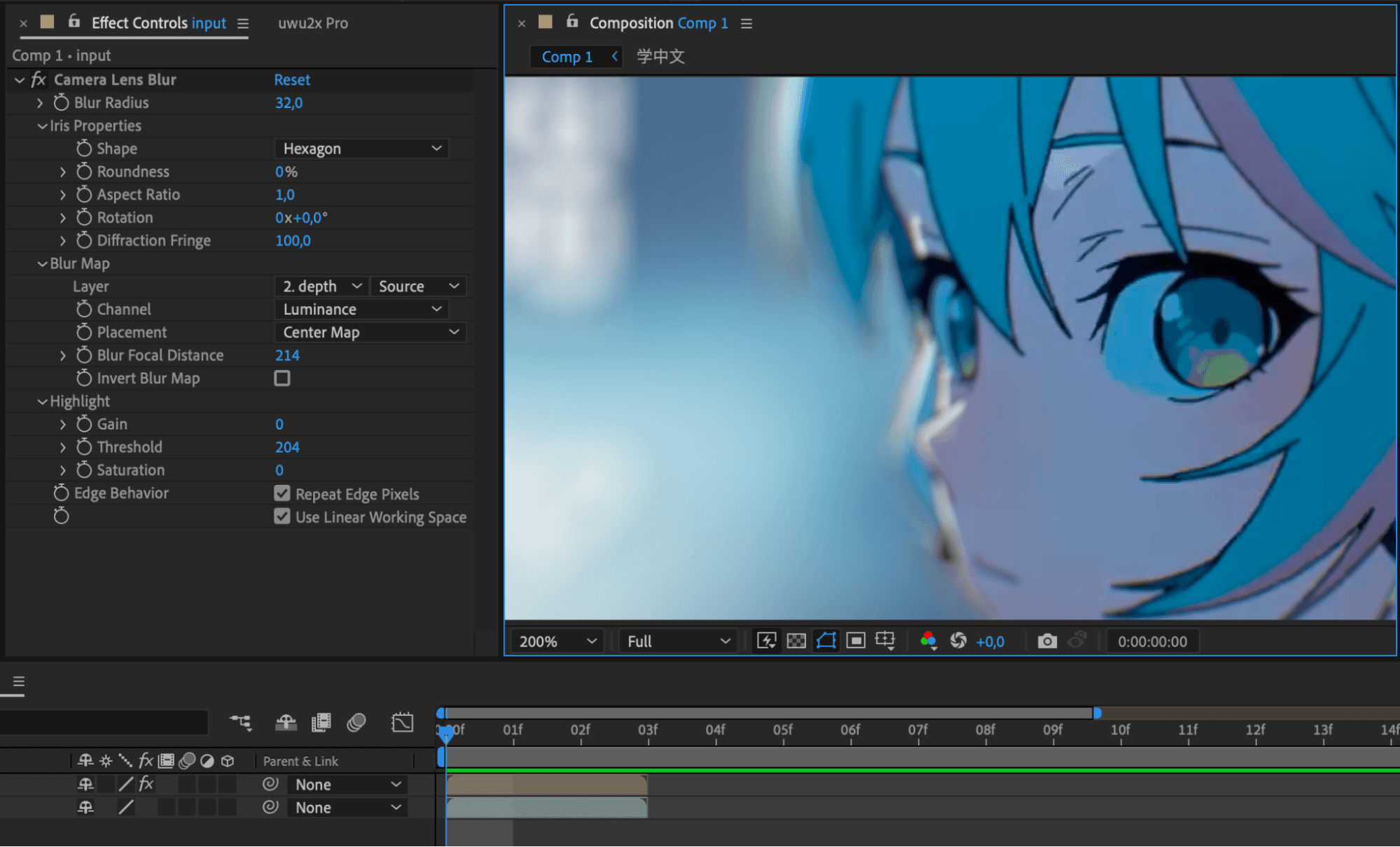The width and height of the screenshot is (1400, 847).
Task: Click the Threshold stopwatch
Action: (x=84, y=447)
